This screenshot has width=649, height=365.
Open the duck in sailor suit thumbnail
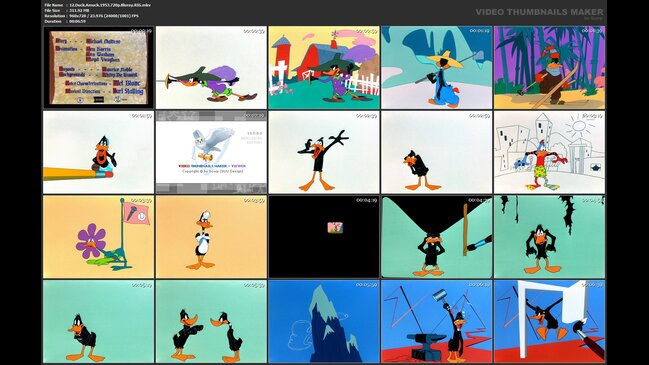(x=211, y=237)
